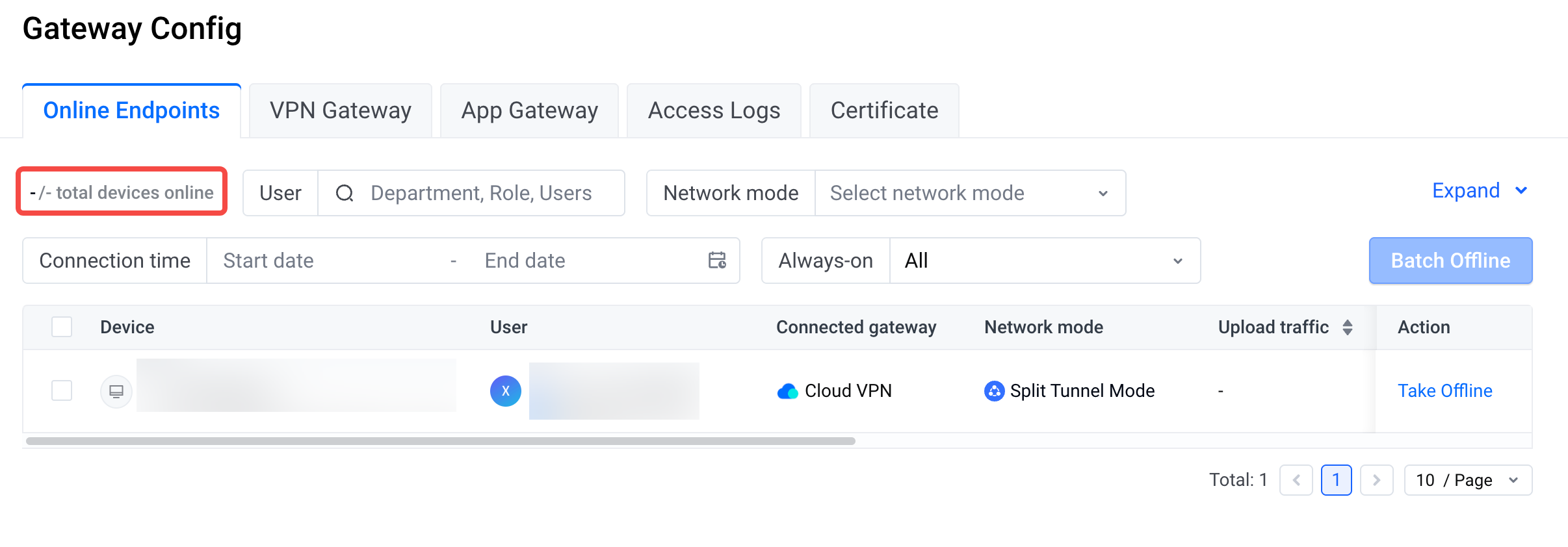Click the Batch Offline button
Image resolution: width=1568 pixels, height=547 pixels.
pos(1450,261)
